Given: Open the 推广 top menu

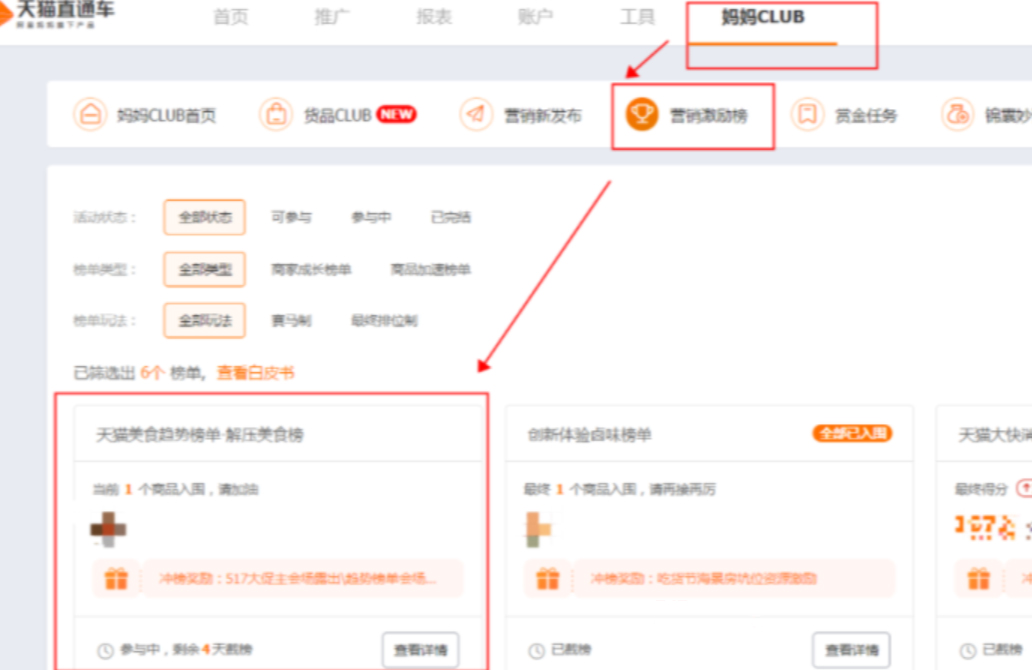Looking at the screenshot, I should [333, 18].
